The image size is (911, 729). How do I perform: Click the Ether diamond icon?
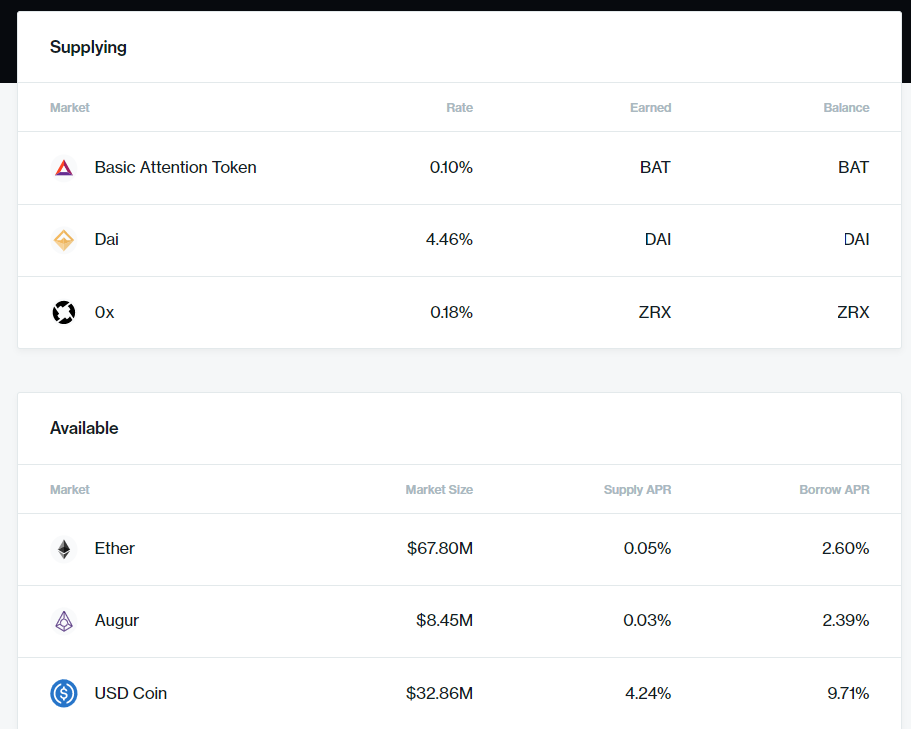tap(64, 549)
